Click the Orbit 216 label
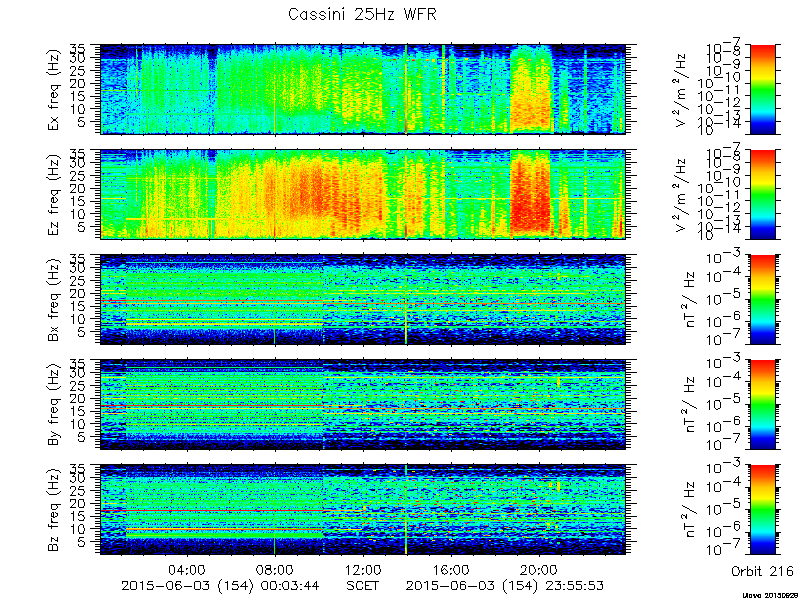The image size is (800, 600). click(762, 570)
